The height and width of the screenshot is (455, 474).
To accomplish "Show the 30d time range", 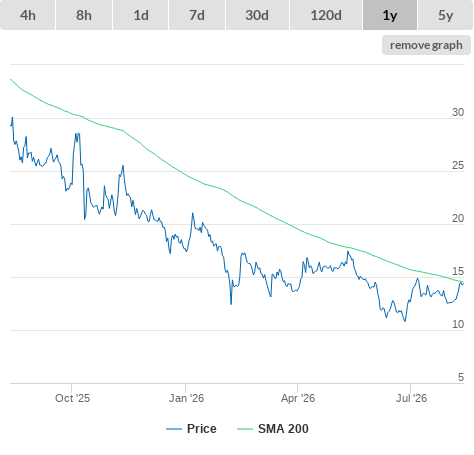I will click(x=257, y=15).
